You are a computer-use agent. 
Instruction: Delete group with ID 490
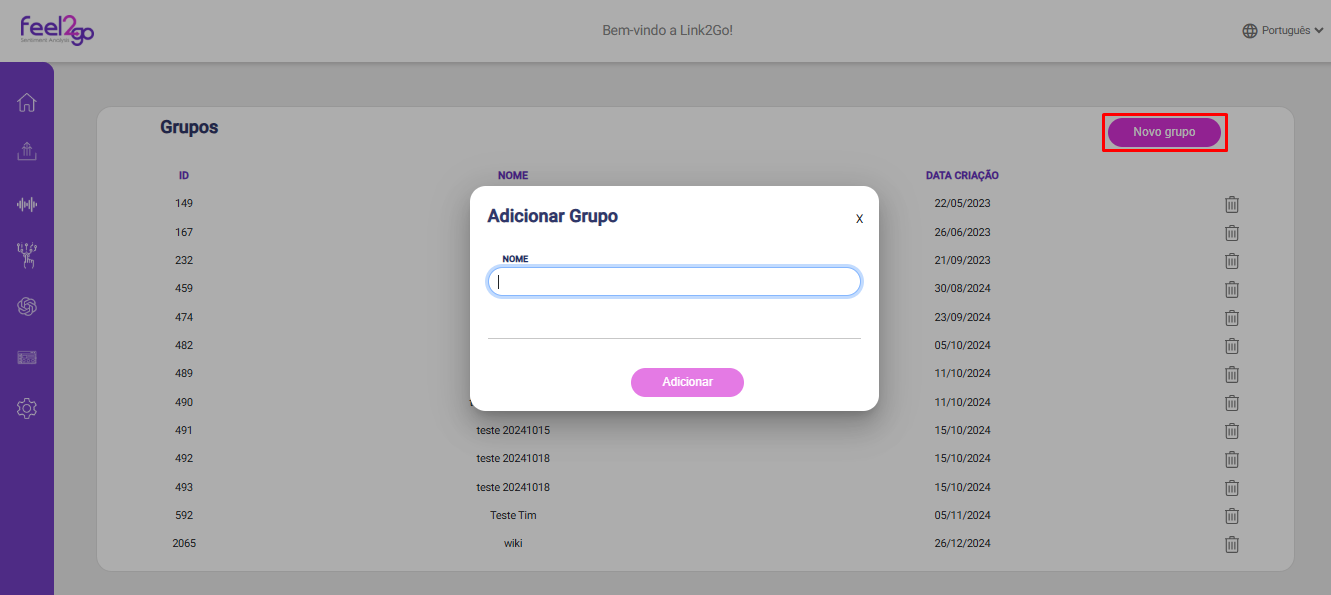pos(1232,402)
